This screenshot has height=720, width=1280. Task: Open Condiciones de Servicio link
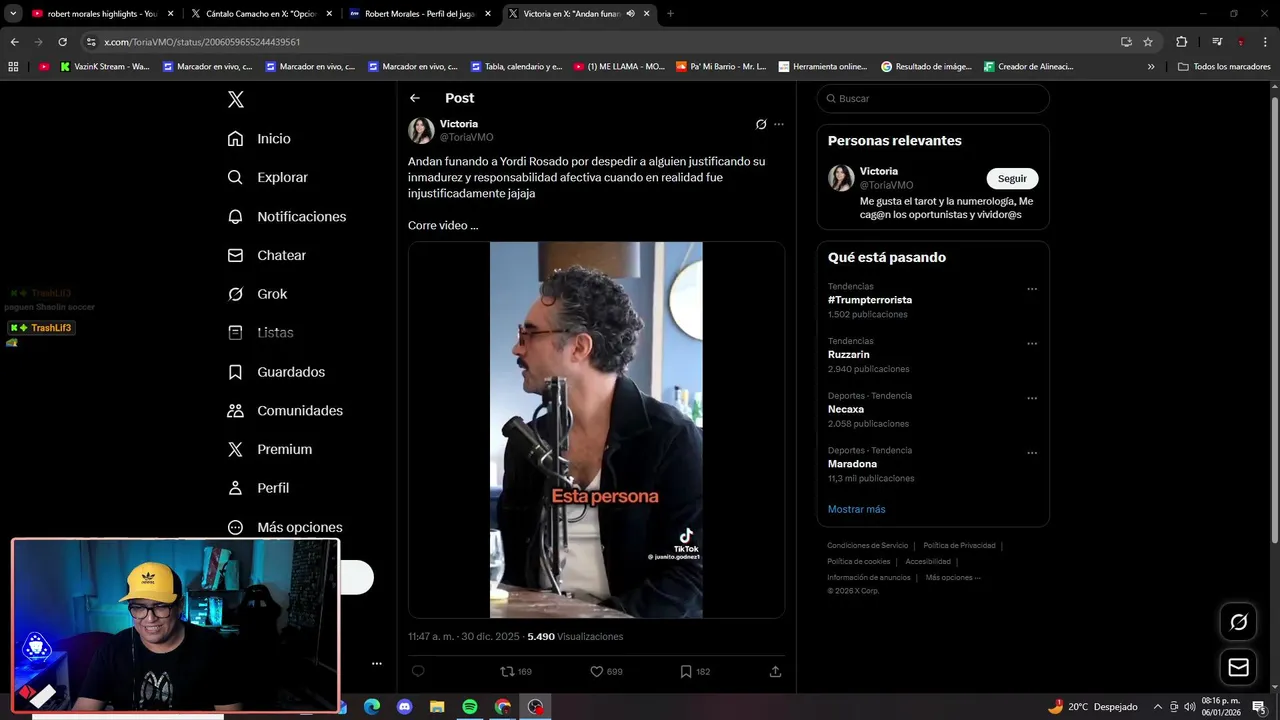tap(867, 546)
